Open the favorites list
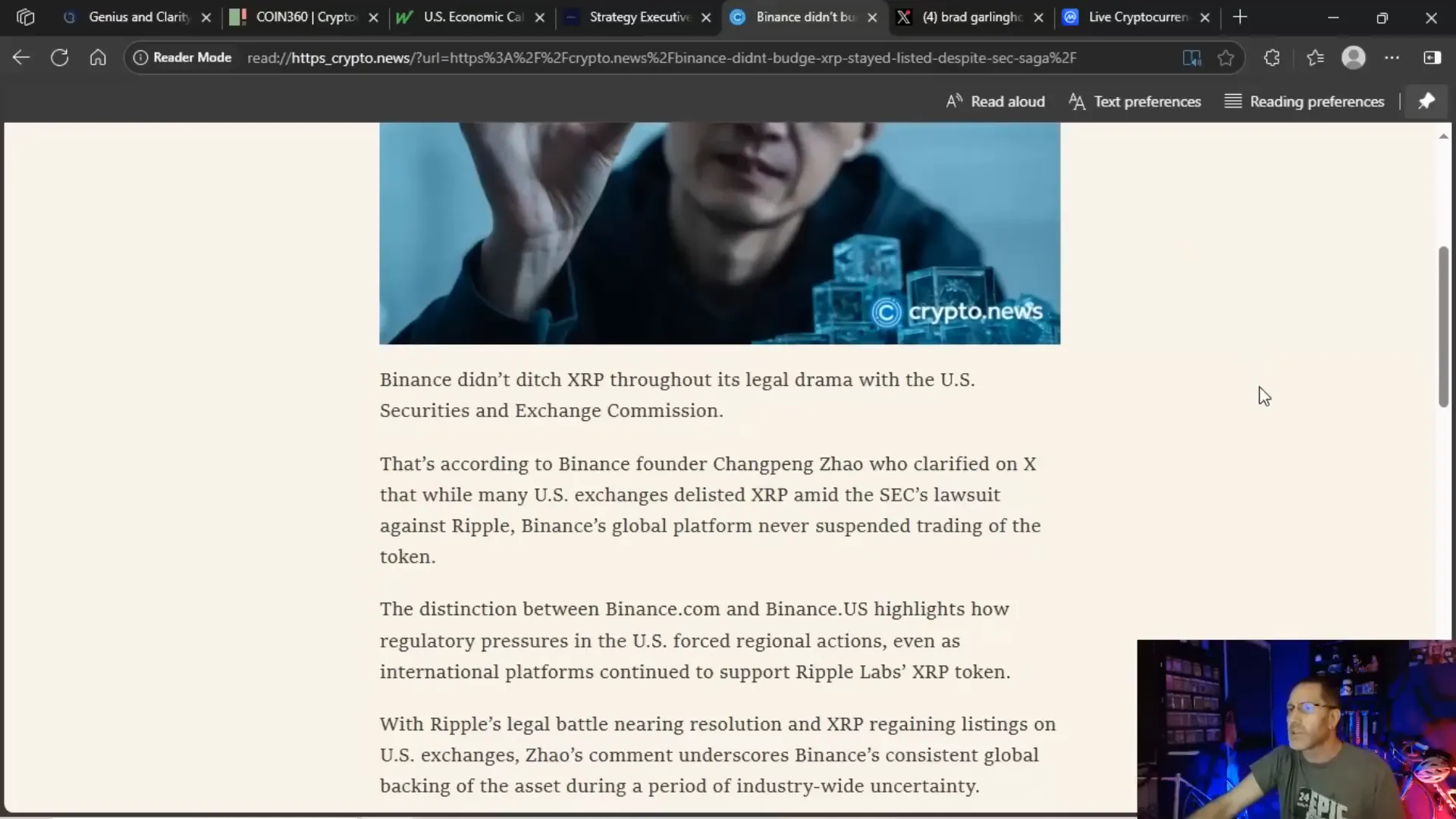The width and height of the screenshot is (1456, 819). click(1315, 58)
